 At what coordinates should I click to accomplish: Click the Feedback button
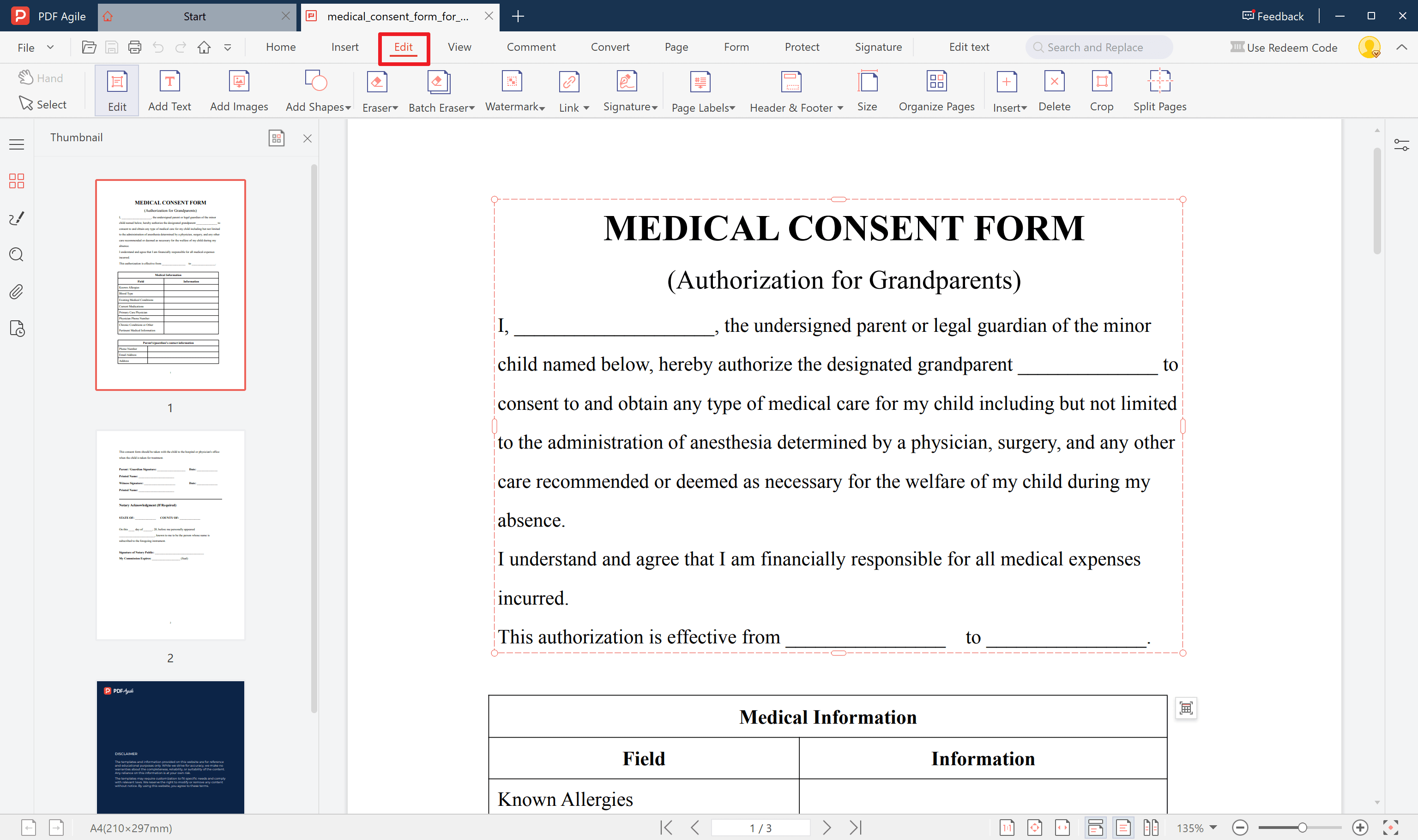pyautogui.click(x=1273, y=16)
